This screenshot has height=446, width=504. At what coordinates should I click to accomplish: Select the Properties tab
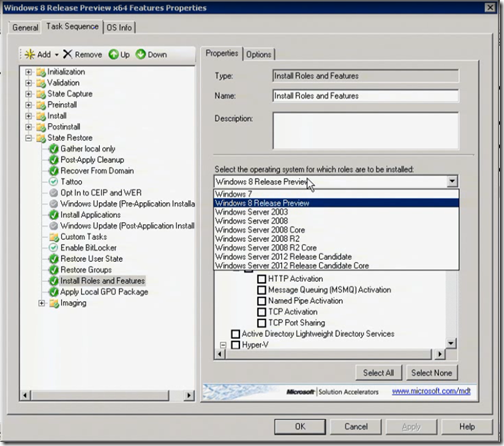click(222, 53)
